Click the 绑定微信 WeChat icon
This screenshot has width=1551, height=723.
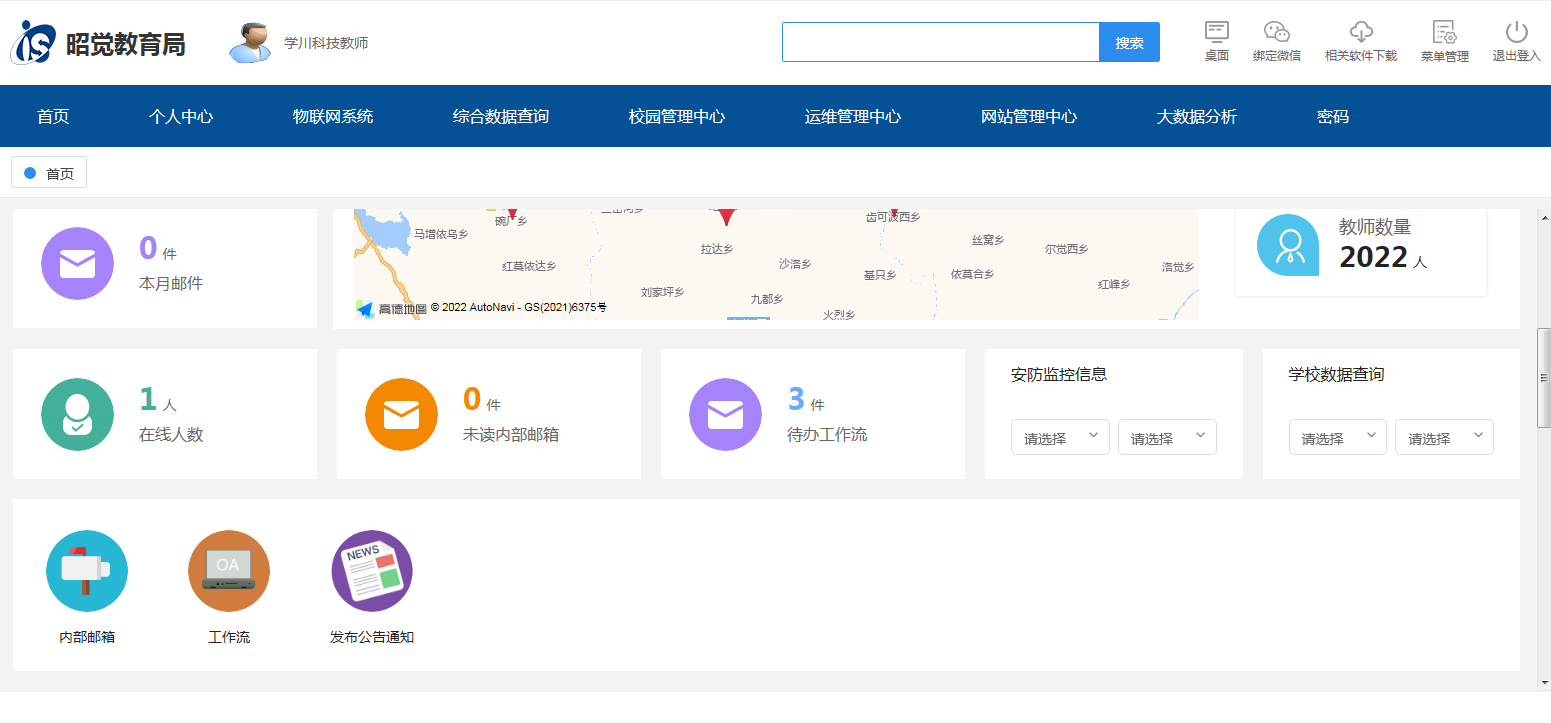click(x=1277, y=32)
